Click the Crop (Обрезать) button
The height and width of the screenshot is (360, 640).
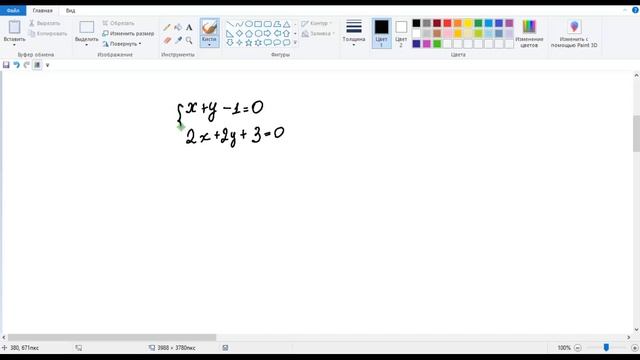(118, 23)
